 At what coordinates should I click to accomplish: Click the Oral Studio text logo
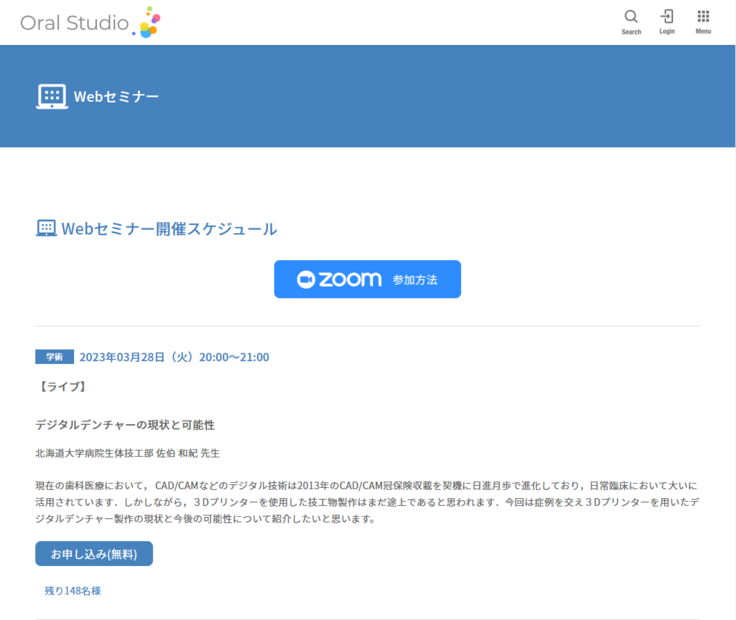[x=74, y=23]
